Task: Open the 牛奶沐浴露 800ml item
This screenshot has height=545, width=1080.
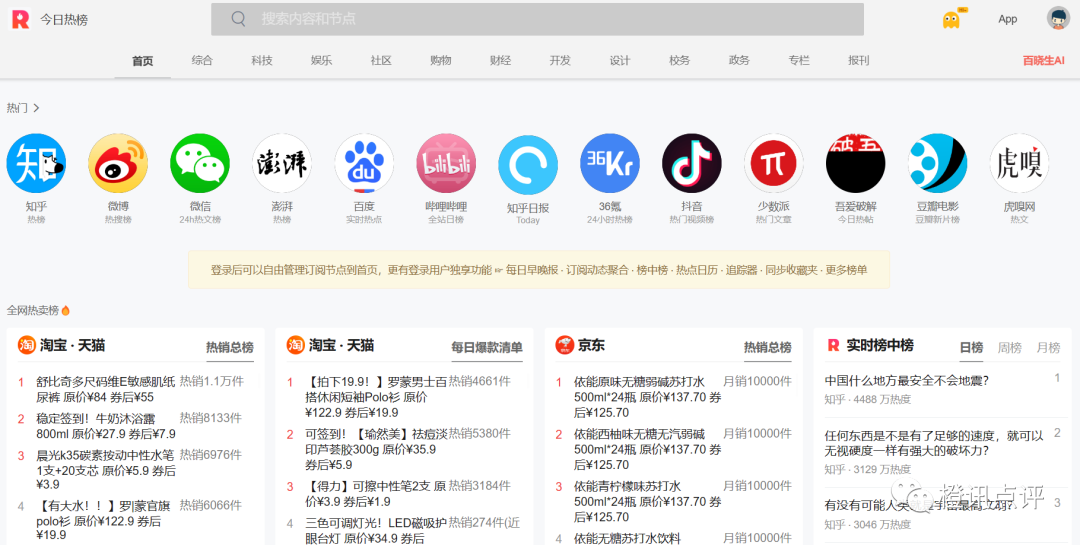Action: [106, 426]
